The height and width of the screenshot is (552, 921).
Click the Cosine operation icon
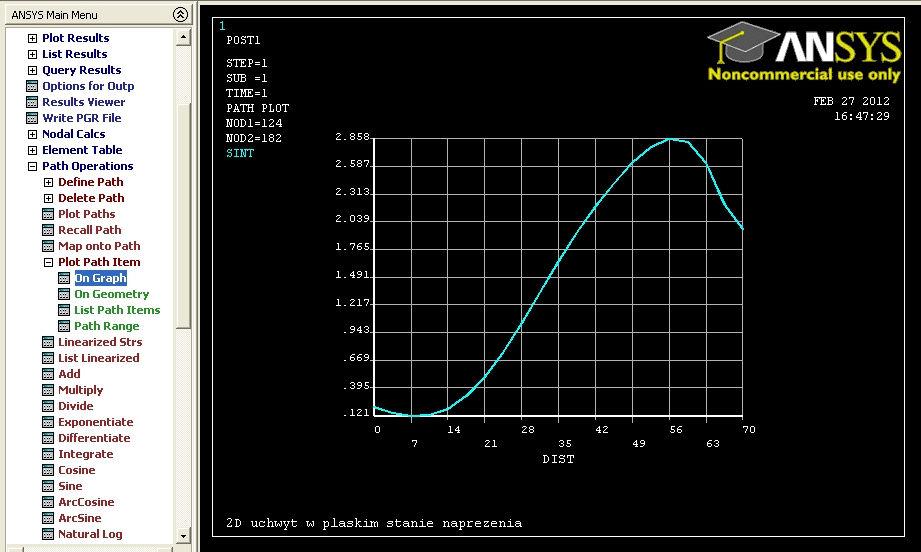pos(48,470)
